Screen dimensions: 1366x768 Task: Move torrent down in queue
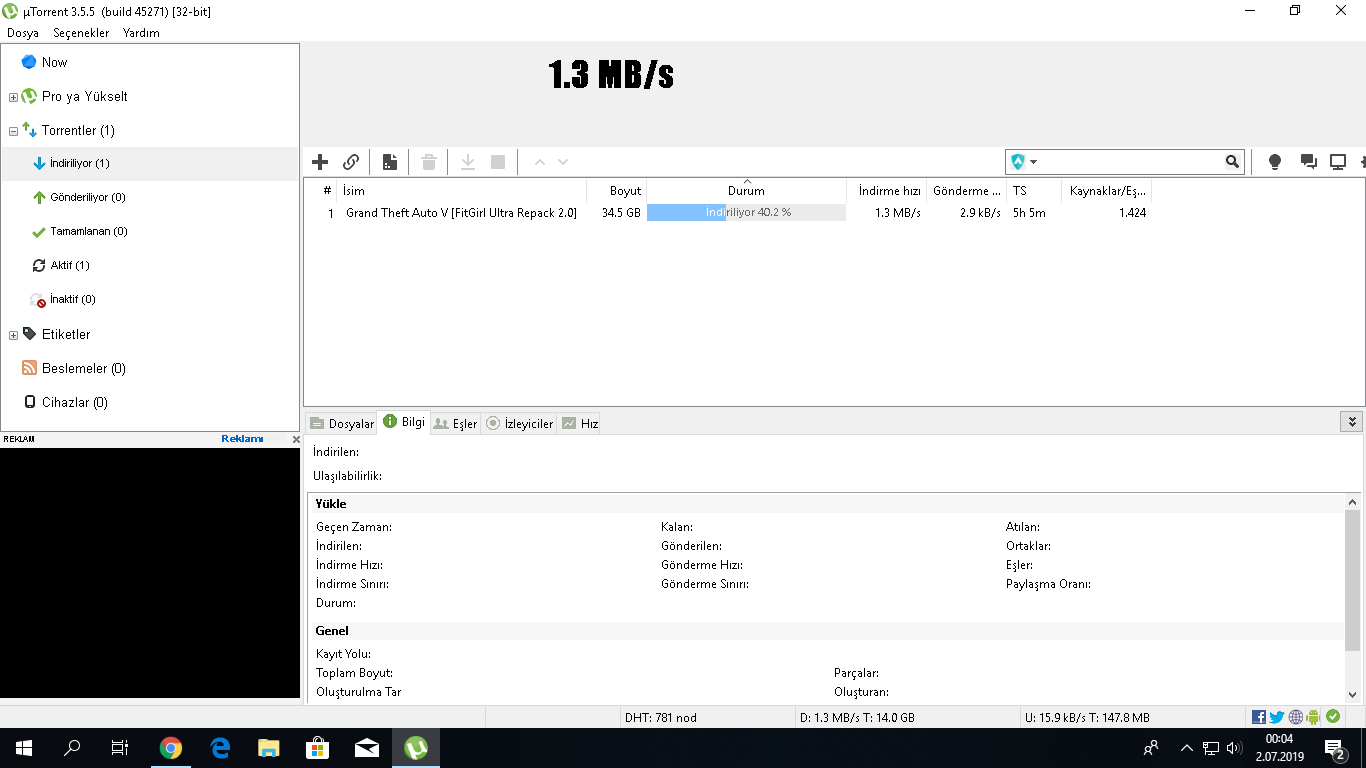[563, 162]
